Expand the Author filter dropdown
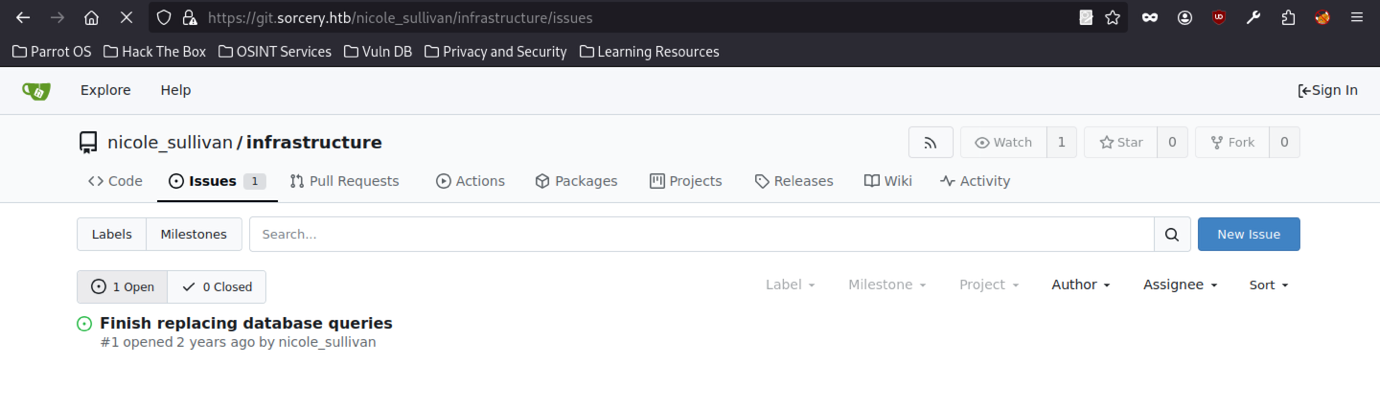 [1080, 285]
